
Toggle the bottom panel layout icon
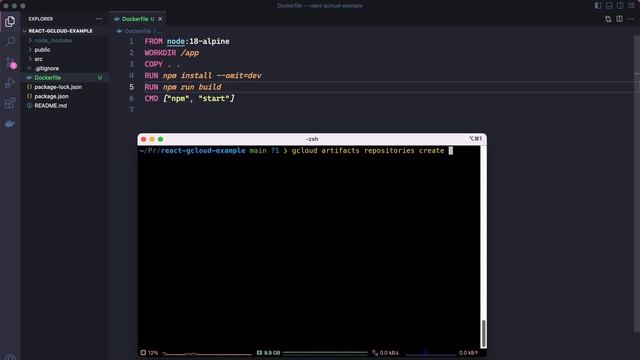point(609,6)
